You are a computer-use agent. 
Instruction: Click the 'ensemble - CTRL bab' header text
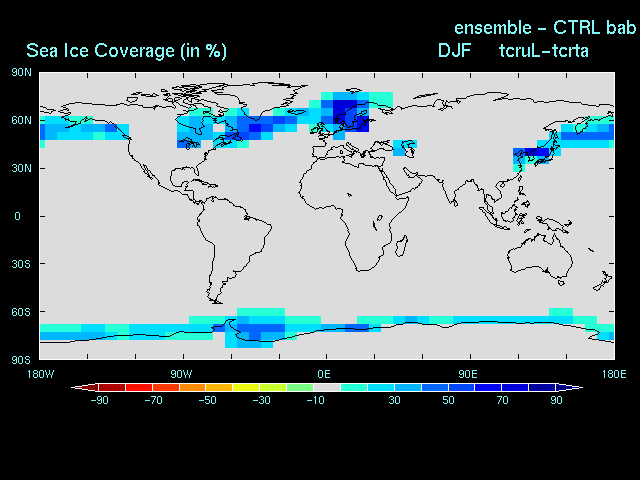[x=545, y=26]
